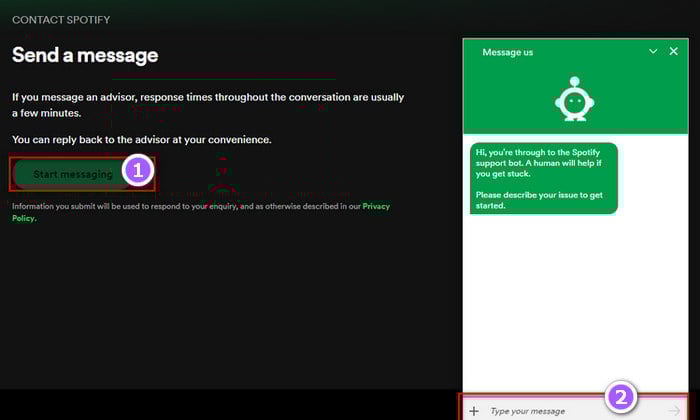700x420 pixels.
Task: Open the Privacy Policy link
Action: 200,212
